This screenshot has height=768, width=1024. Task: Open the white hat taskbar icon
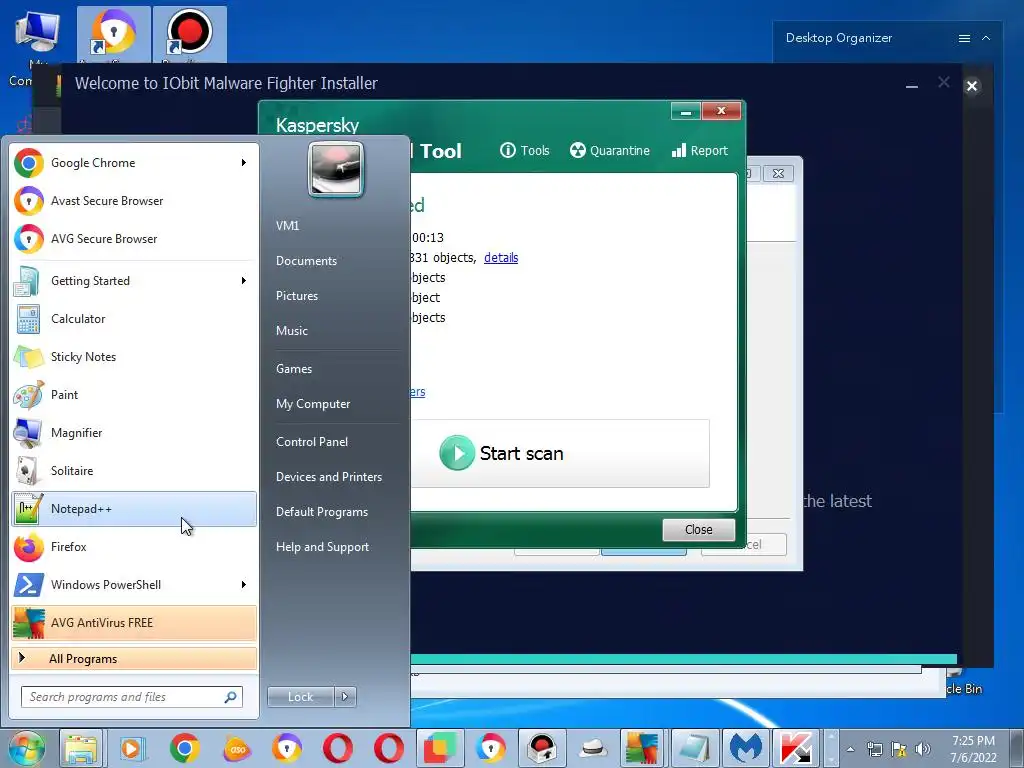tap(593, 748)
